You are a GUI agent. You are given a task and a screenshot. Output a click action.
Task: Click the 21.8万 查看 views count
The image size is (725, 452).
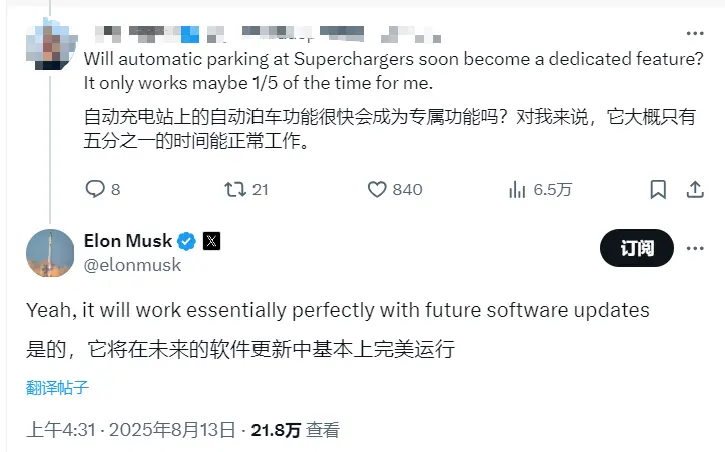pos(295,430)
